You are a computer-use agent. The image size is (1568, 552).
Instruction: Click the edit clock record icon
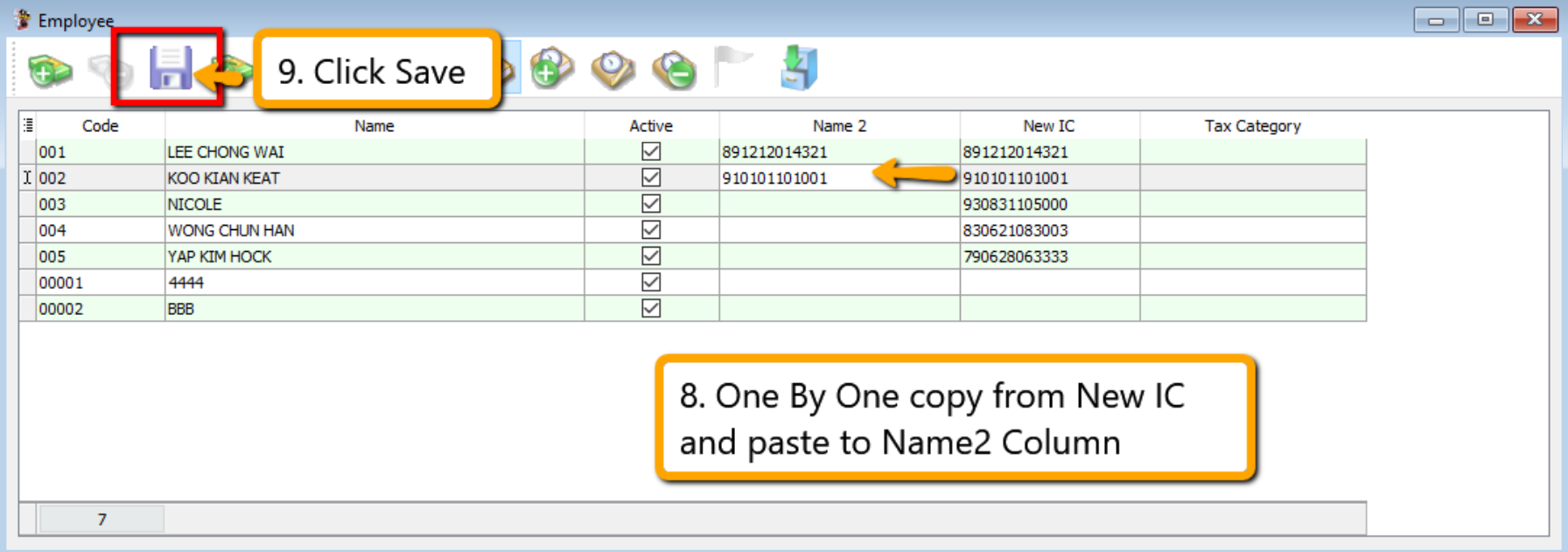tap(612, 68)
